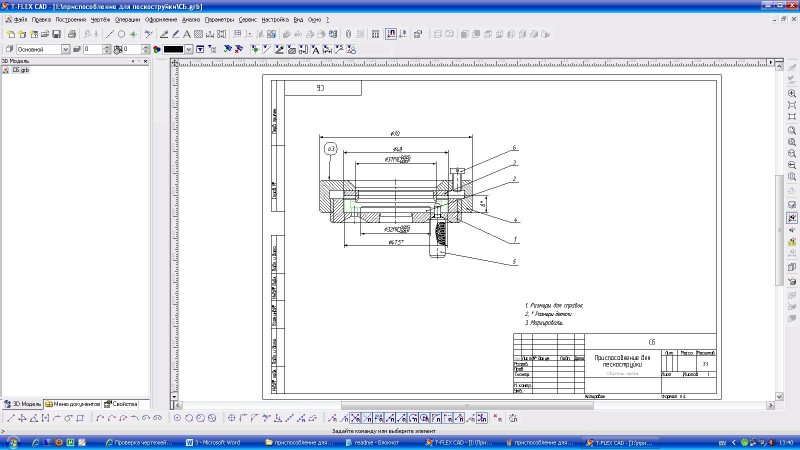The height and width of the screenshot is (450, 800).
Task: Click the Open file folder icon
Action: 45,34
